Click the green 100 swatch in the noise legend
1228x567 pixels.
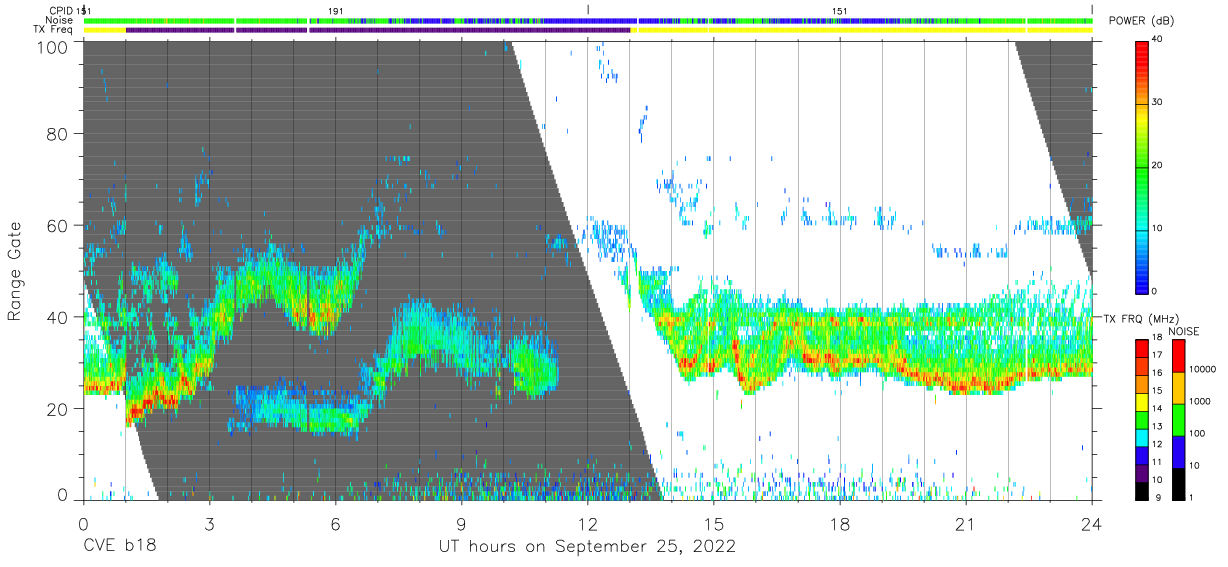click(x=1178, y=419)
